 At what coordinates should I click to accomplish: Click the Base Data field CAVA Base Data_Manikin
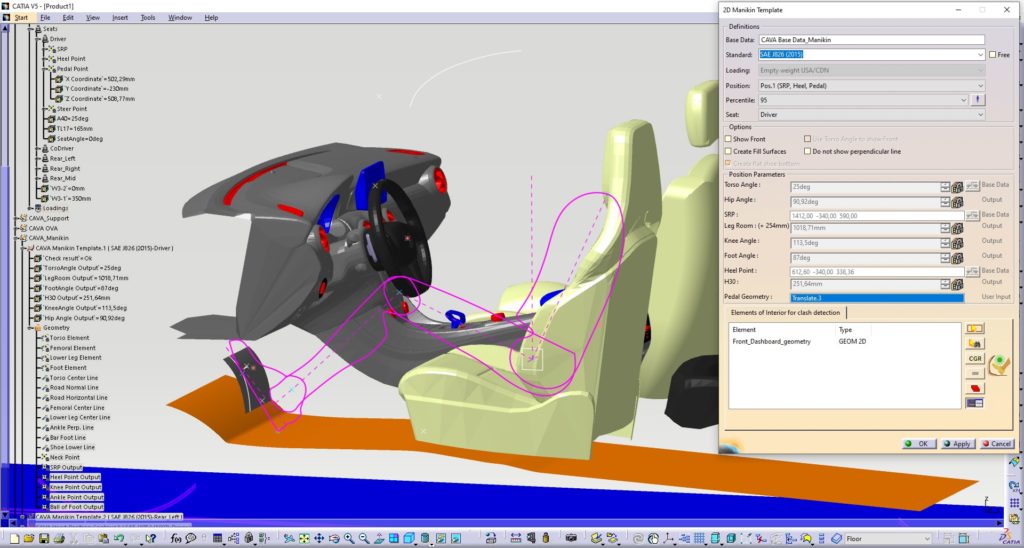(x=871, y=40)
